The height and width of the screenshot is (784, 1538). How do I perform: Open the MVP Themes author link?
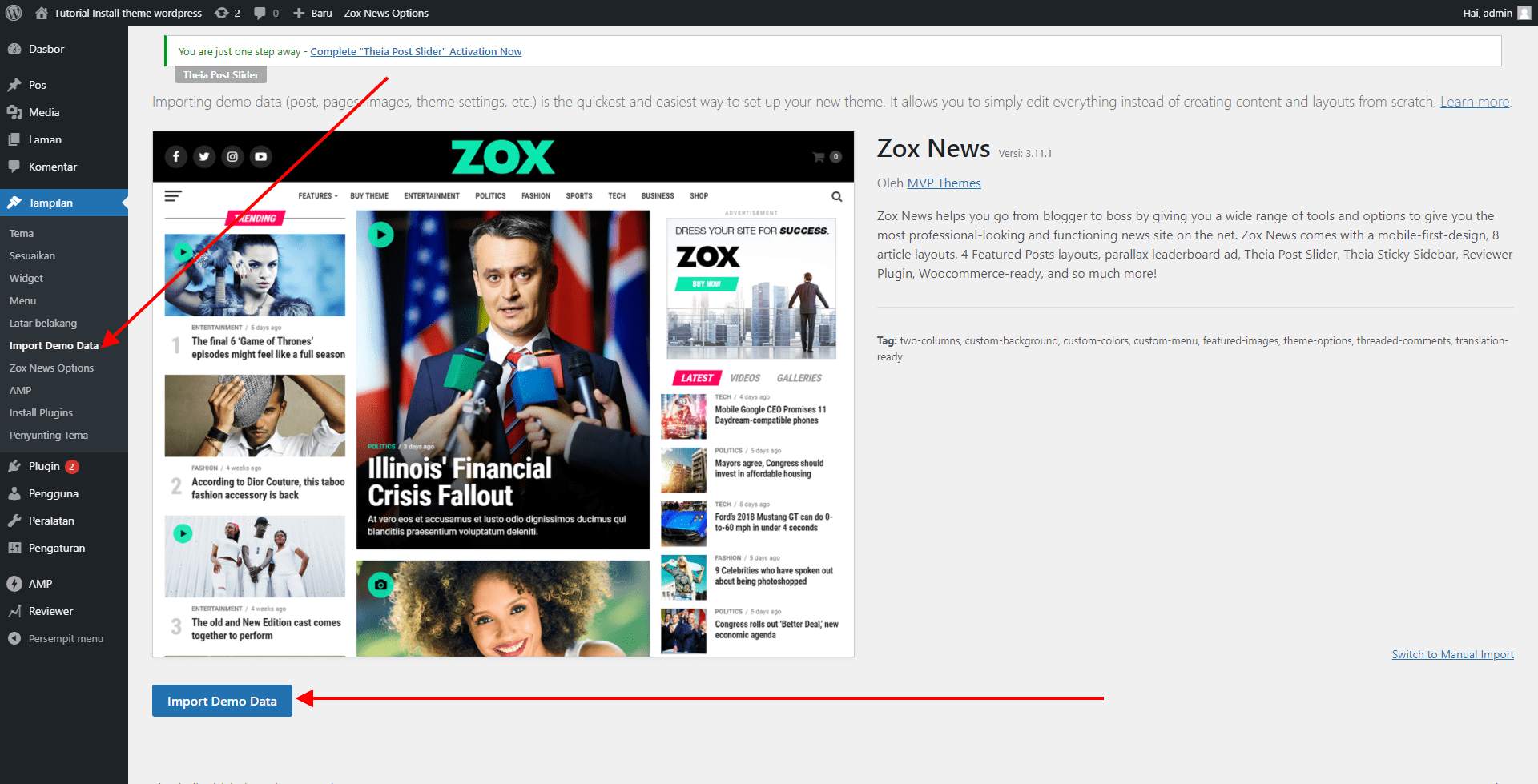pyautogui.click(x=944, y=183)
